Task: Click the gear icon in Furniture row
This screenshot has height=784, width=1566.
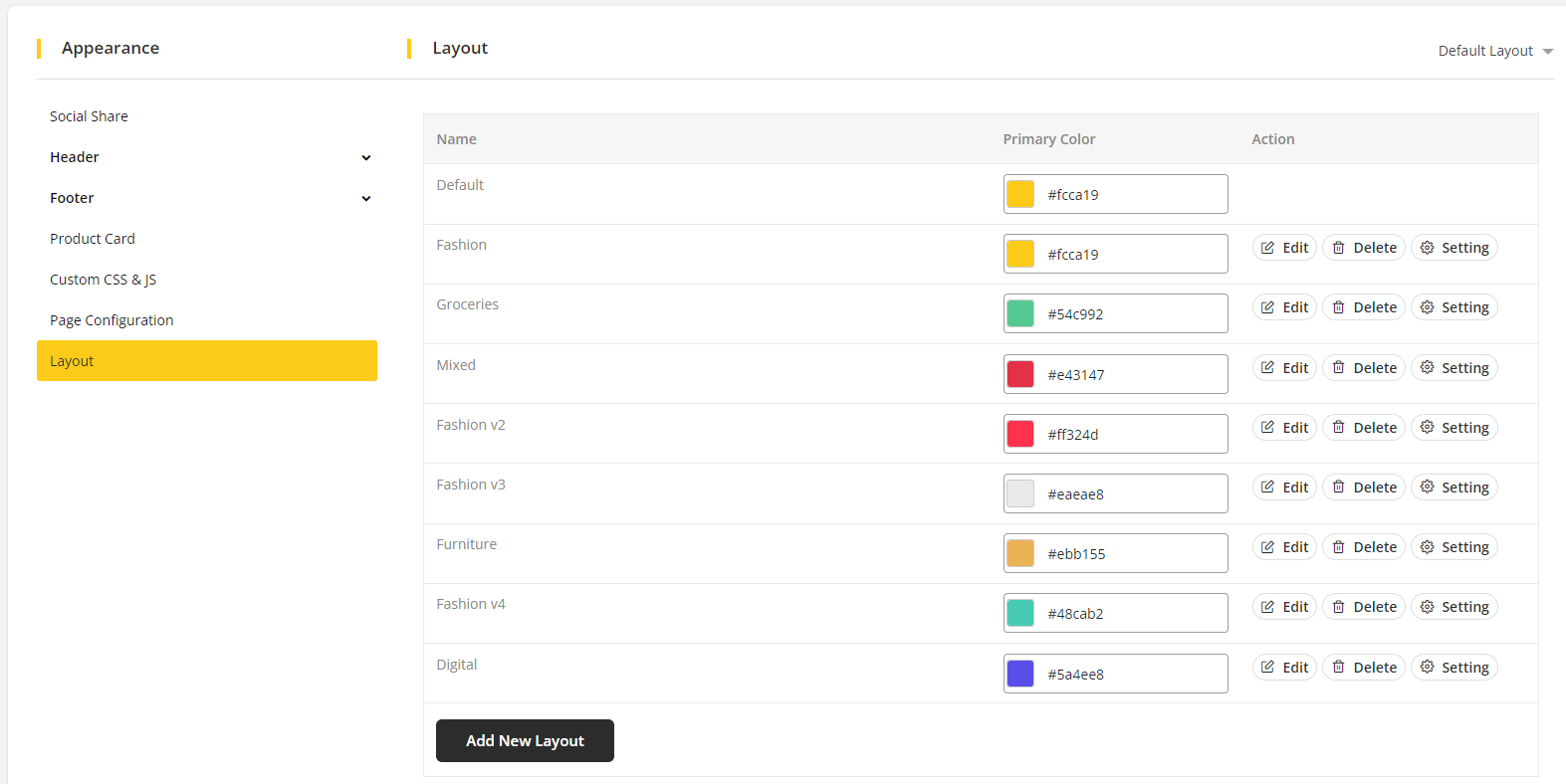Action: point(1427,547)
